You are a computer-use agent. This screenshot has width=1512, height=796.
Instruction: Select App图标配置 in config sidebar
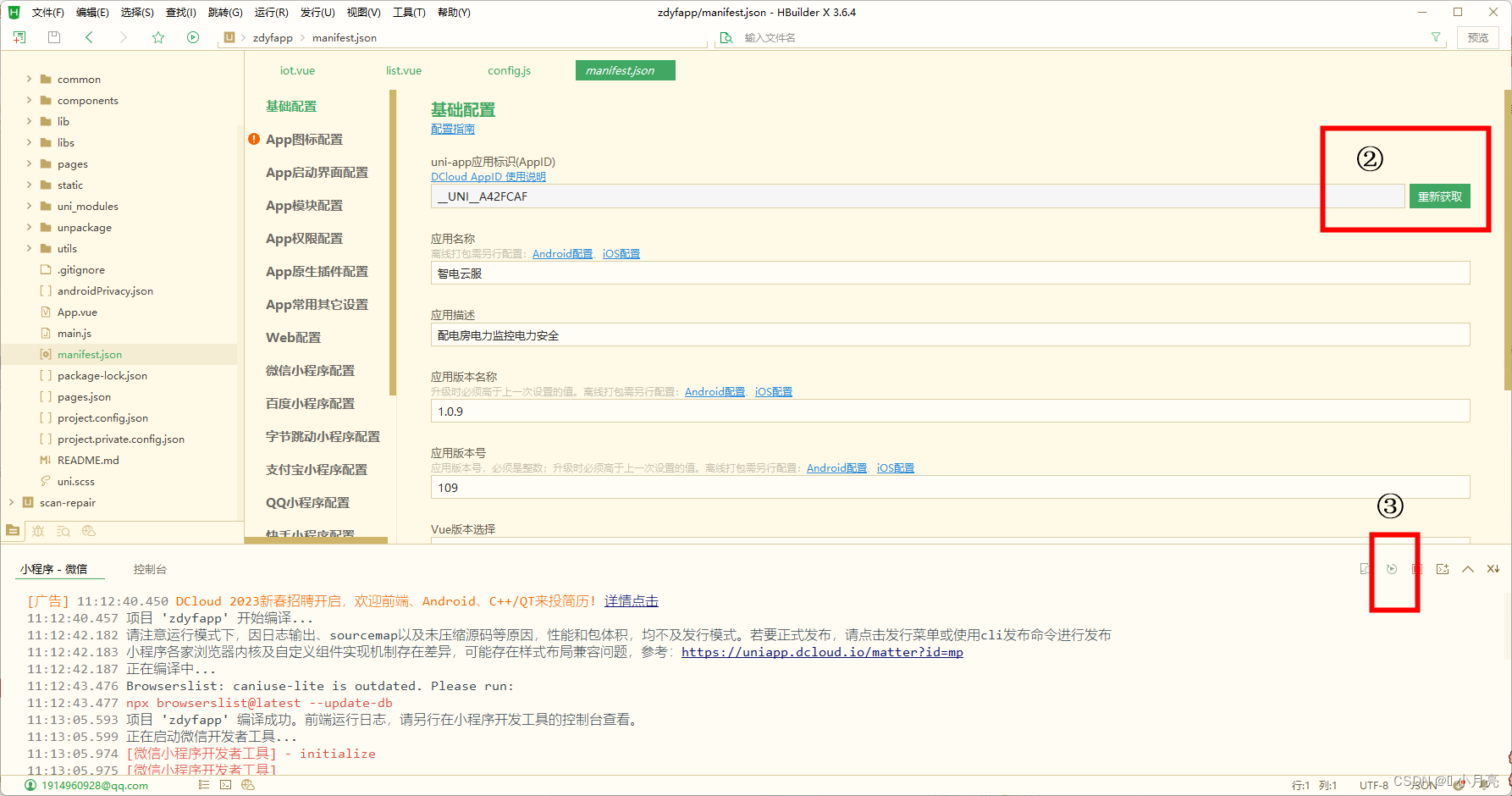(305, 139)
